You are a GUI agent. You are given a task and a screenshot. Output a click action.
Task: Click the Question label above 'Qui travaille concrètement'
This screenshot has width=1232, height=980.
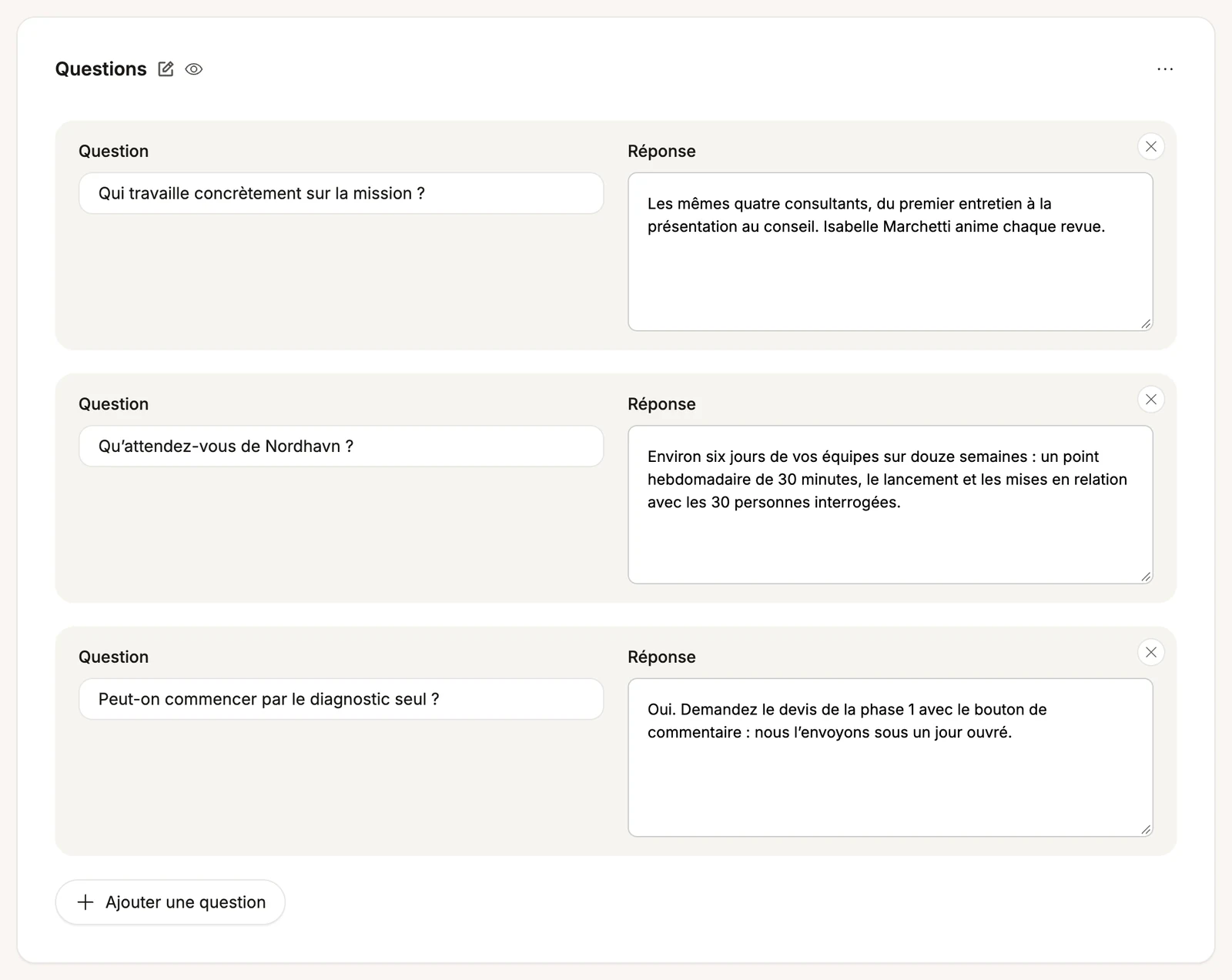coord(114,151)
